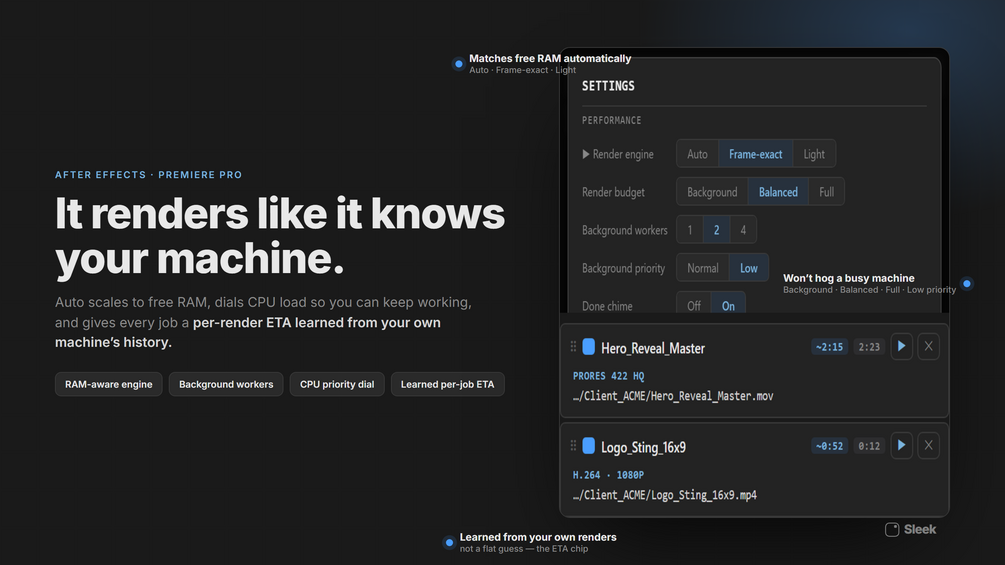This screenshot has width=1005, height=565.
Task: Grab drag handle of Logo_Sting_16x9 job
Action: [573, 445]
